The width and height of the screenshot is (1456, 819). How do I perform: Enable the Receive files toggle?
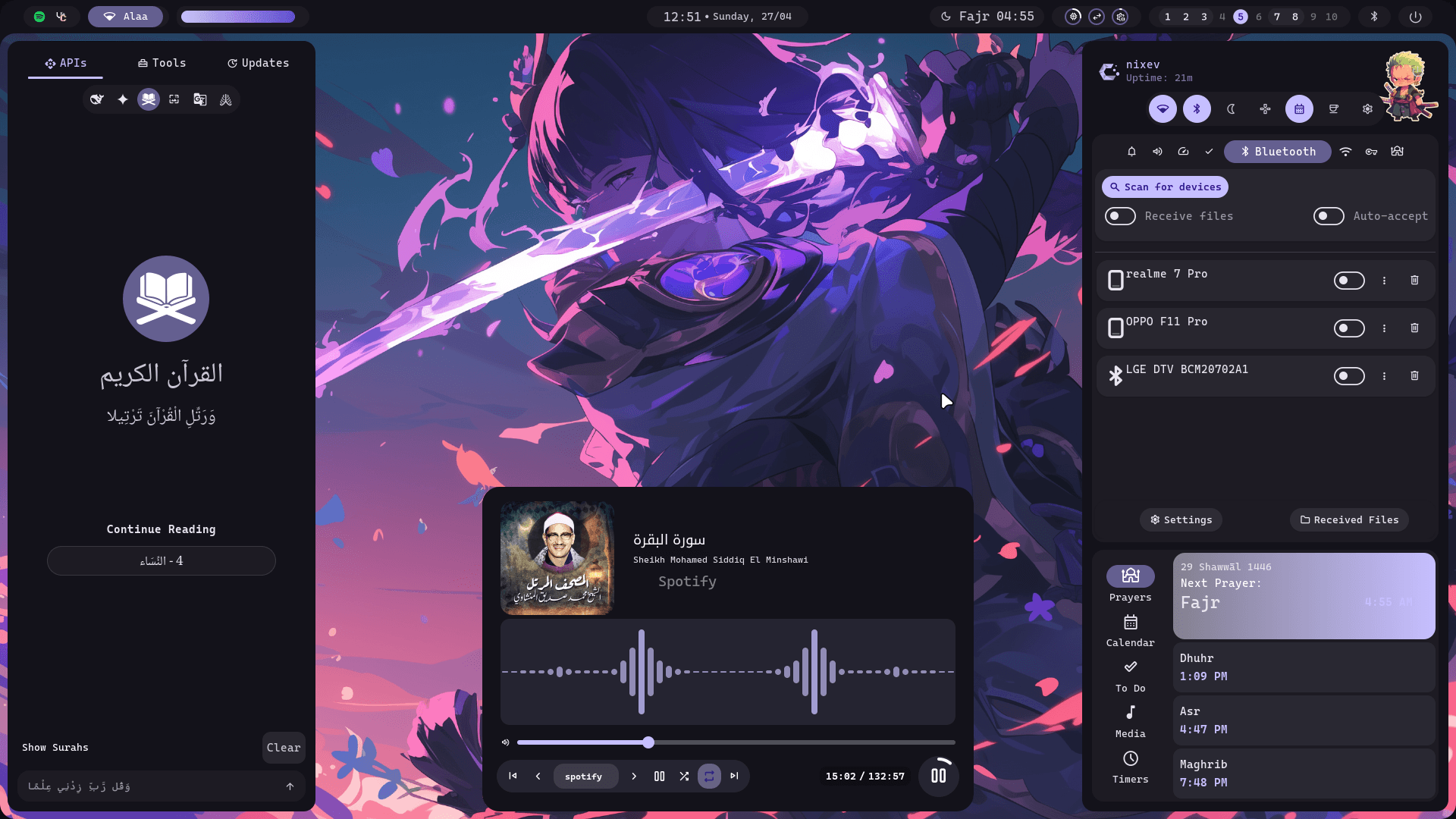(x=1120, y=216)
